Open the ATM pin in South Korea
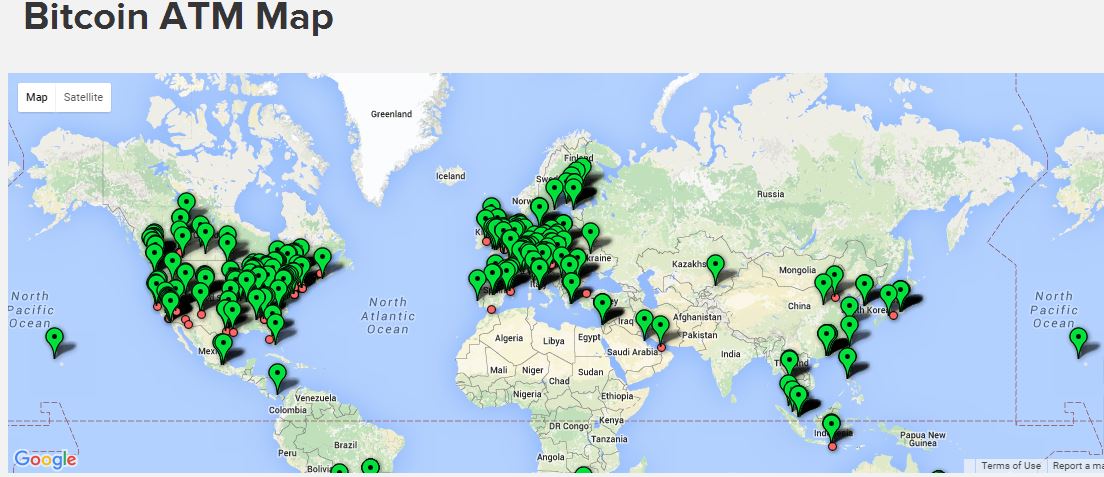Image resolution: width=1104 pixels, height=477 pixels. (x=865, y=288)
